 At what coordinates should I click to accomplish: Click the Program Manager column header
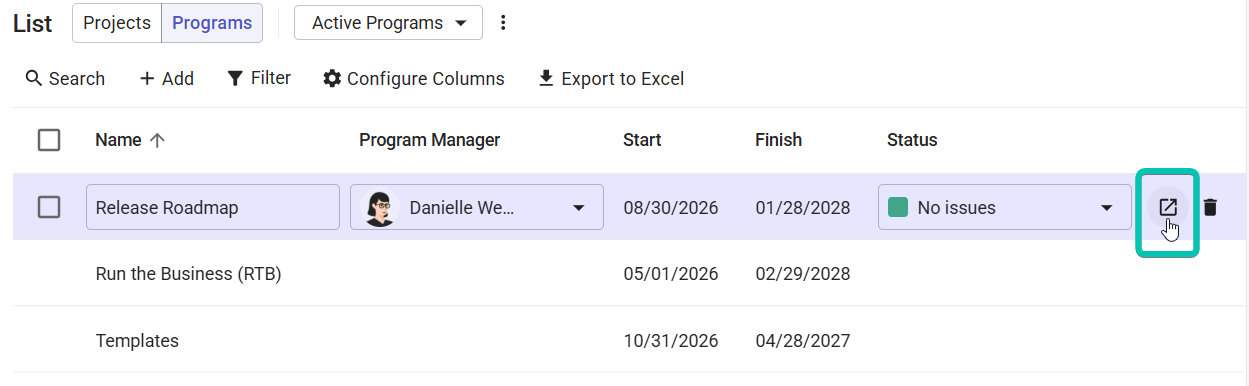429,140
